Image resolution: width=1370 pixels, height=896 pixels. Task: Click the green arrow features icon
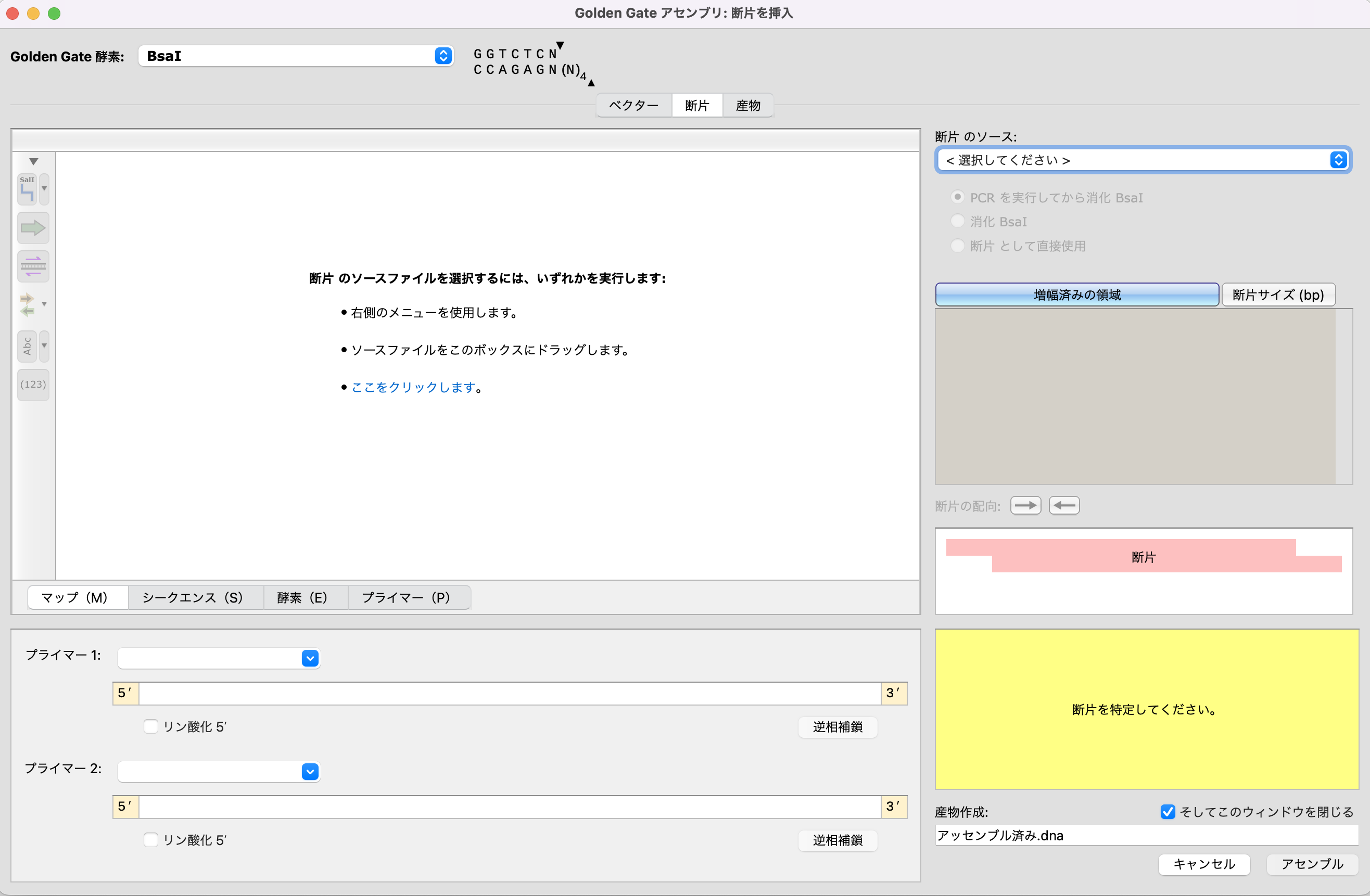click(33, 228)
